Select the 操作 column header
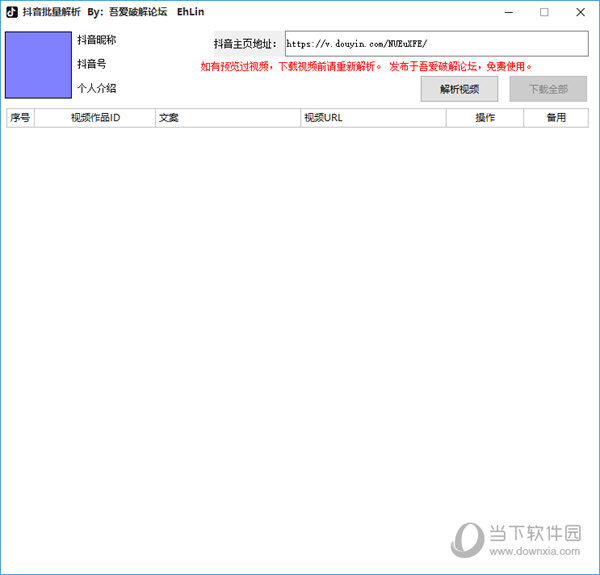This screenshot has width=600, height=575. [x=485, y=118]
